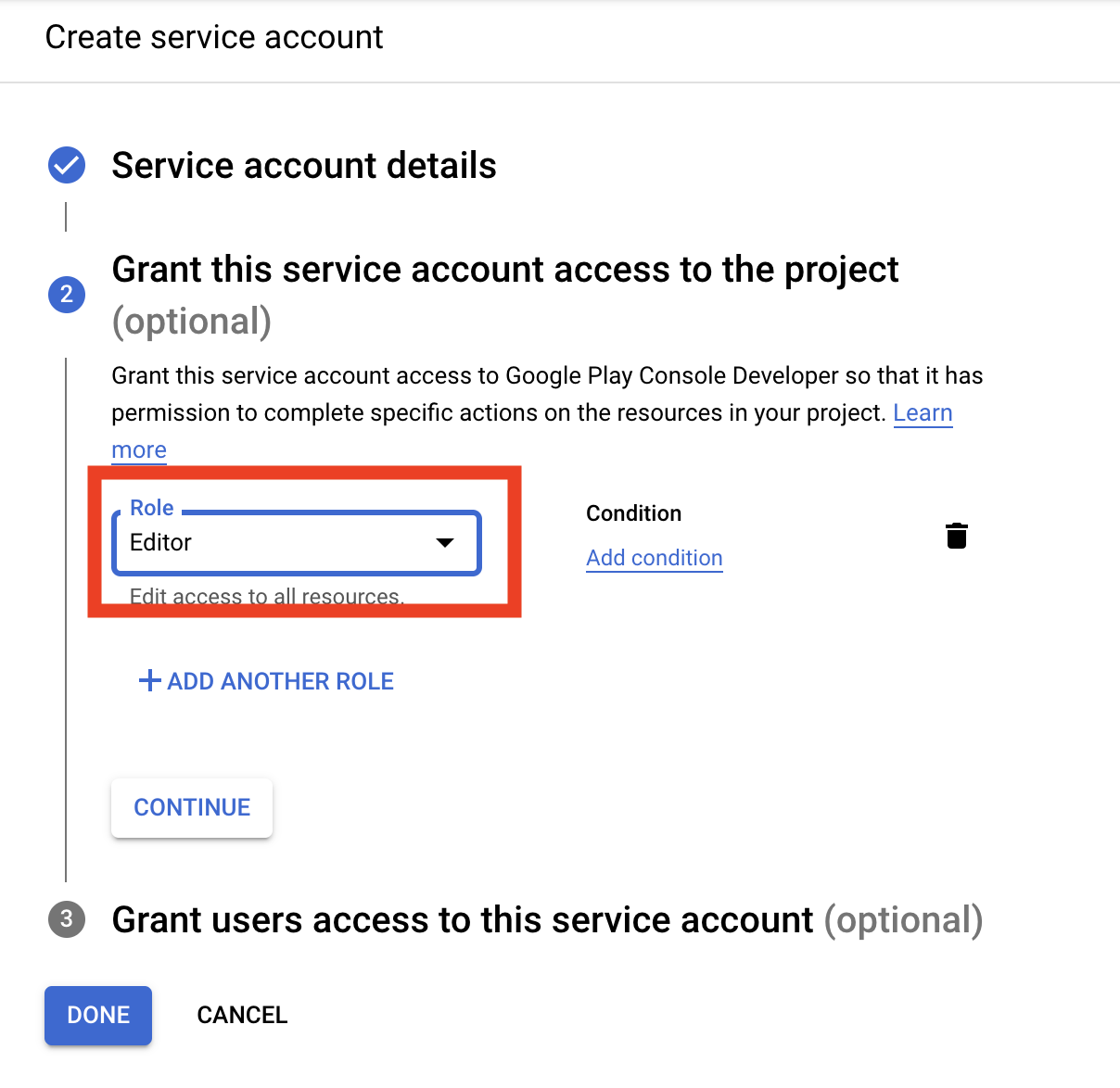Click the delete role trash icon

[x=956, y=535]
